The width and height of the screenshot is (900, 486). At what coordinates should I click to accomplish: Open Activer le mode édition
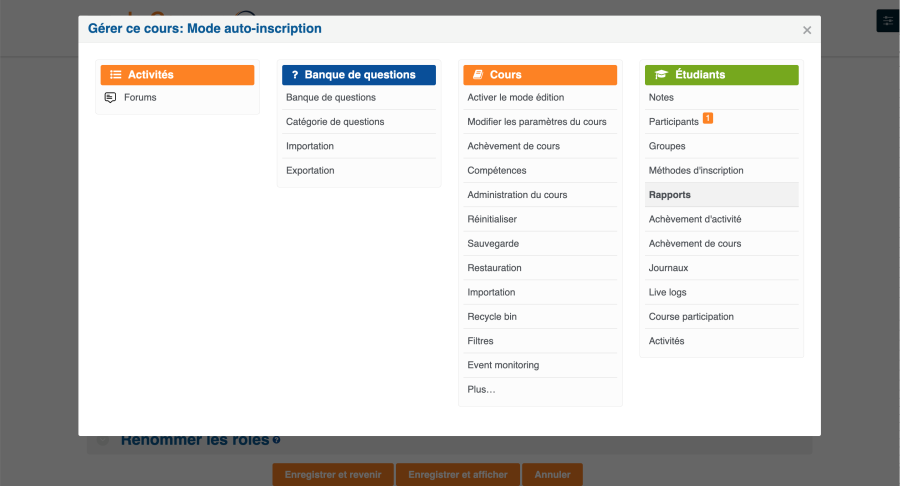[515, 98]
